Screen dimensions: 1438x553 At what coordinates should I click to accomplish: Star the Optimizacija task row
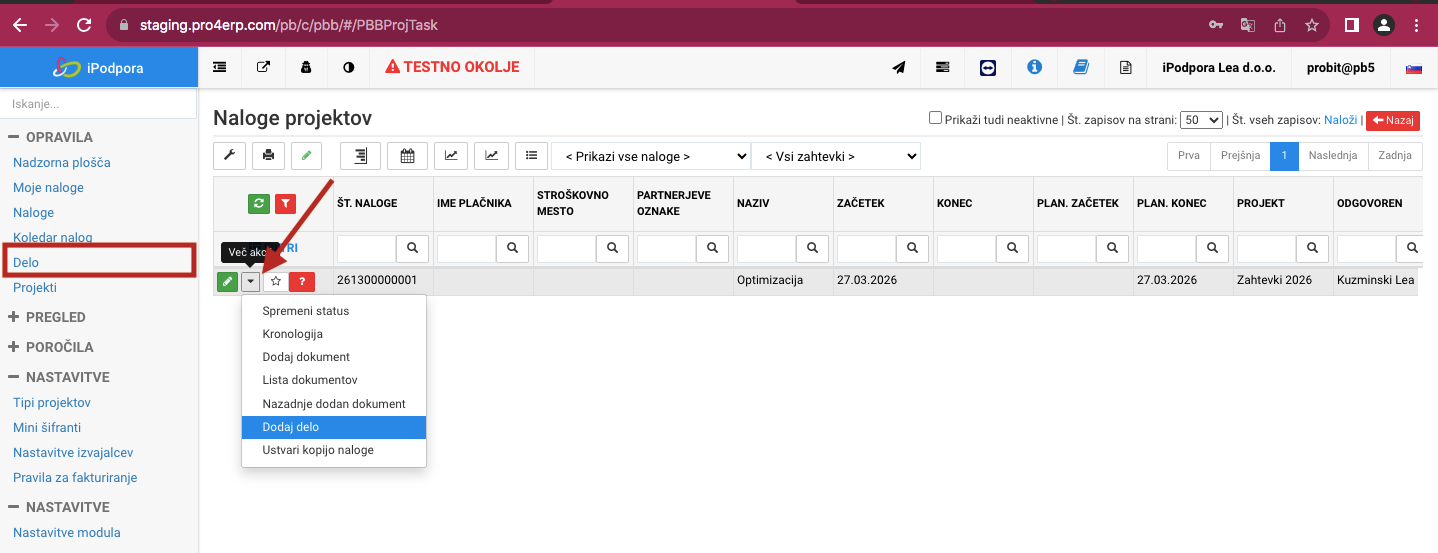[x=276, y=282]
